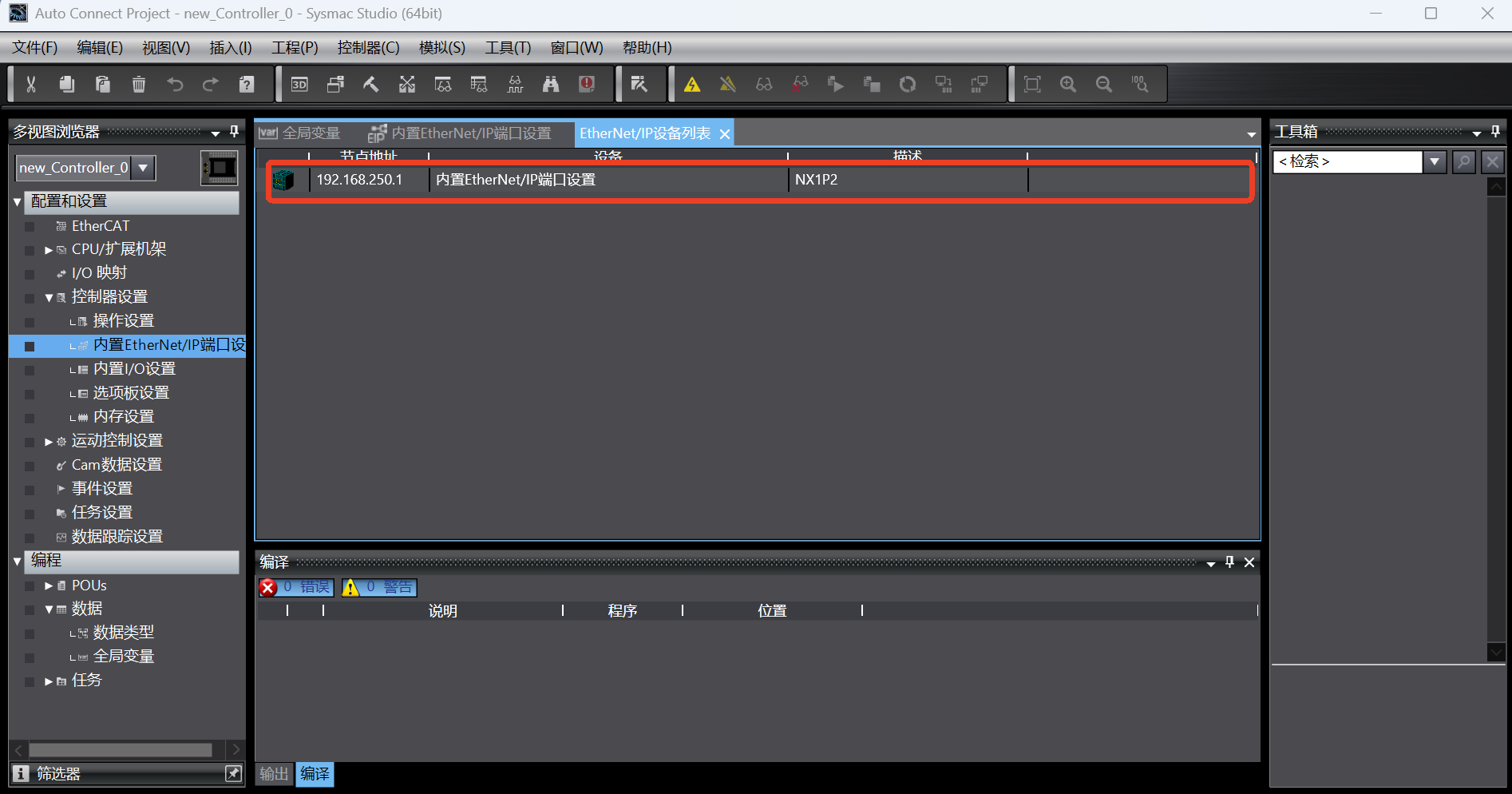Expand the CPU/扩展机架 tree node
The image size is (1512, 794).
[x=49, y=250]
